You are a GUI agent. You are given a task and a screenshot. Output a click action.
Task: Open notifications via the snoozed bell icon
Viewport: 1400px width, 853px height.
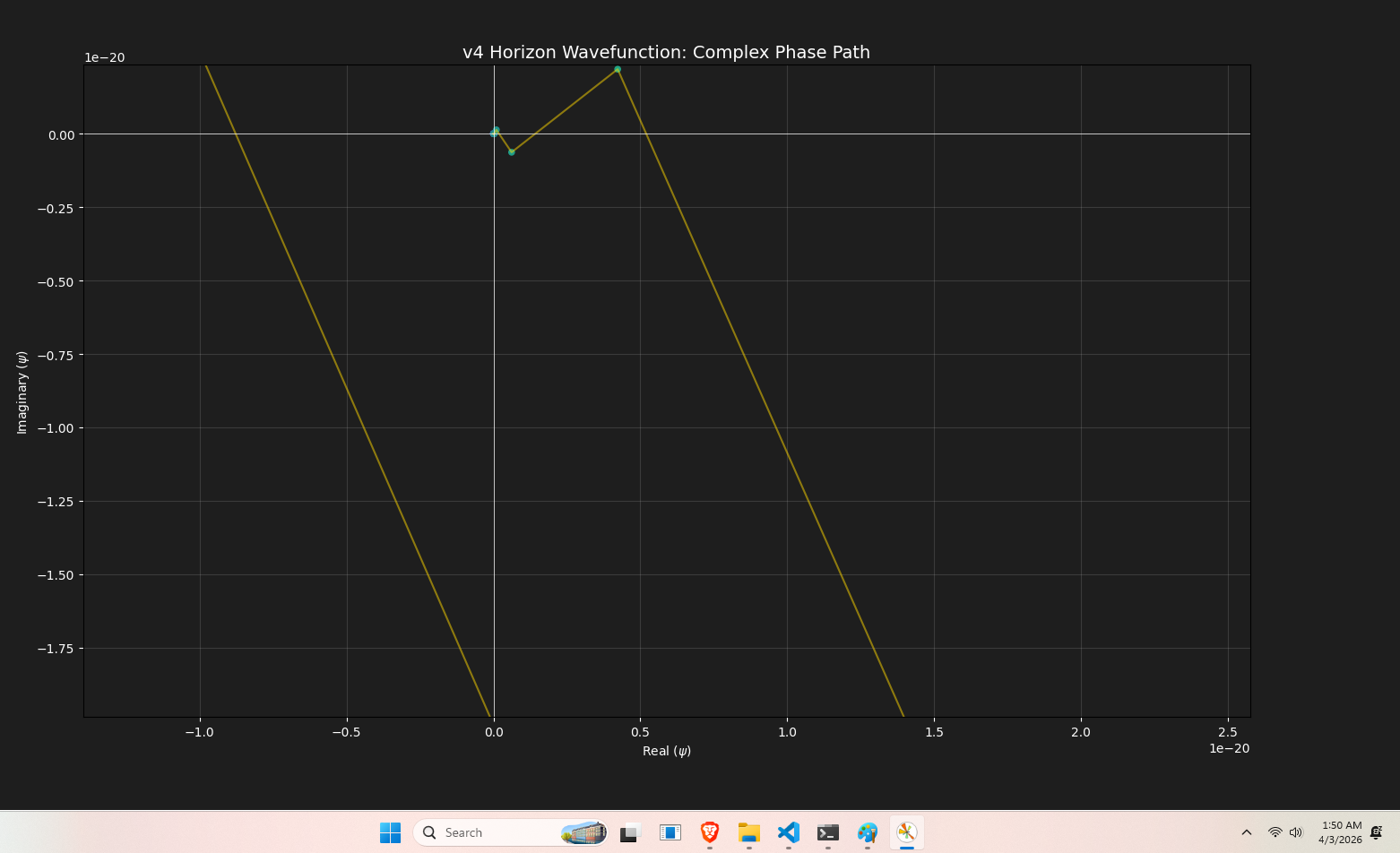(1376, 832)
